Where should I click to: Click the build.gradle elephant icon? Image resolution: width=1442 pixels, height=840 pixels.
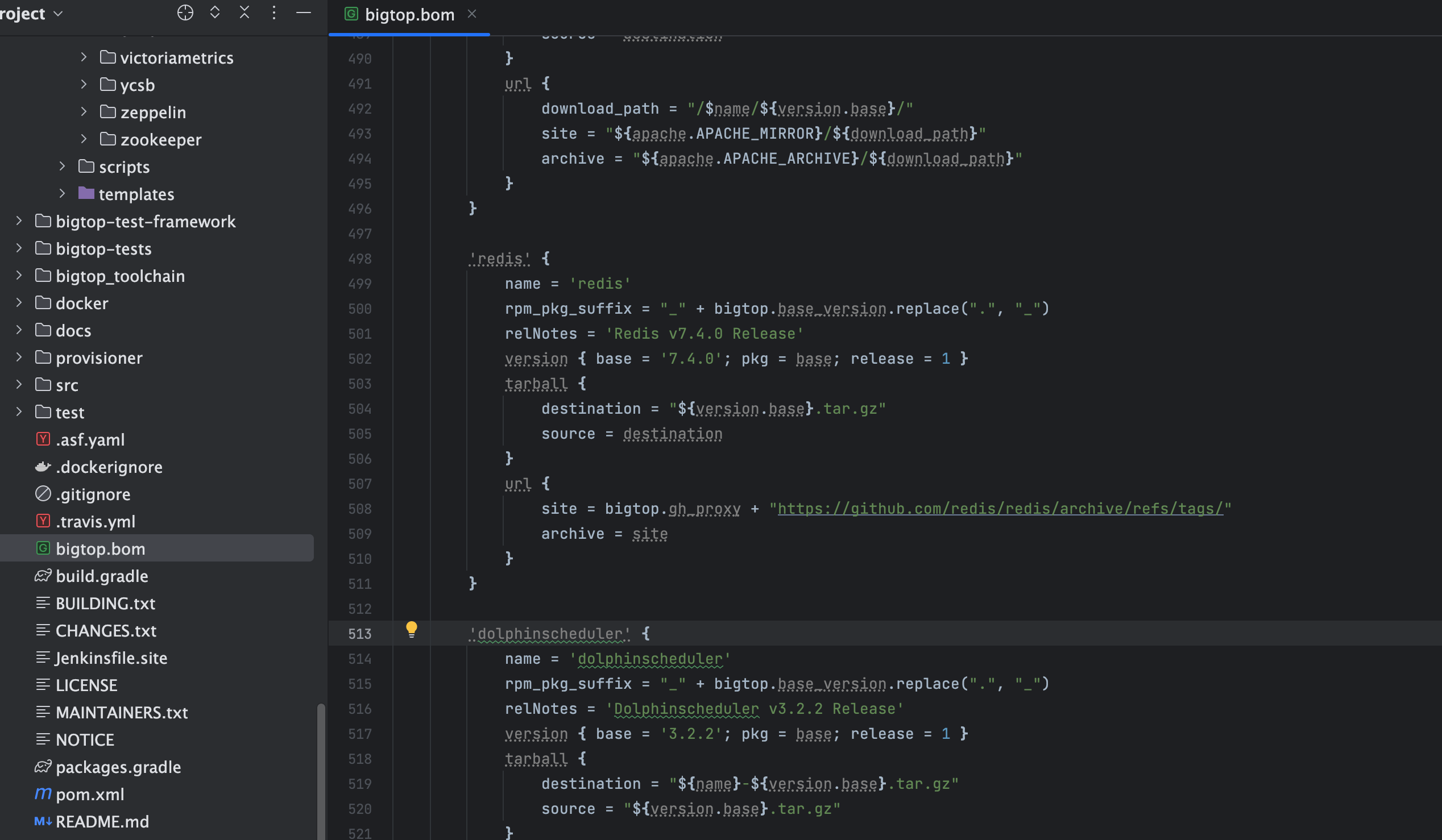[43, 575]
